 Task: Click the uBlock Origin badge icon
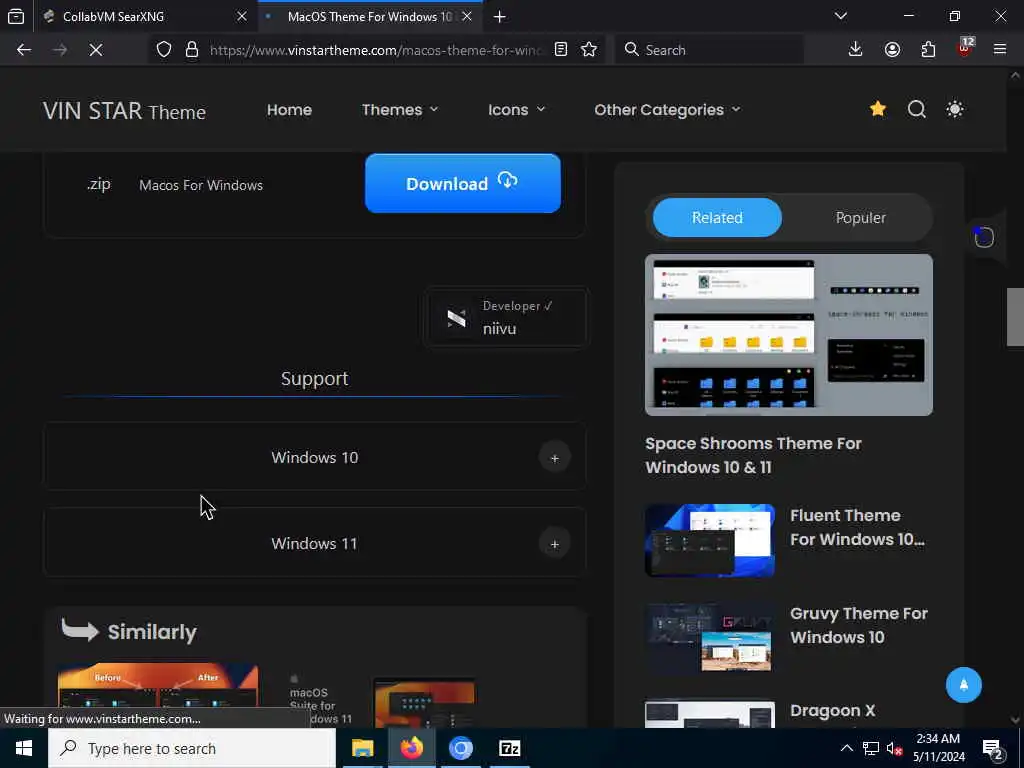click(x=965, y=48)
